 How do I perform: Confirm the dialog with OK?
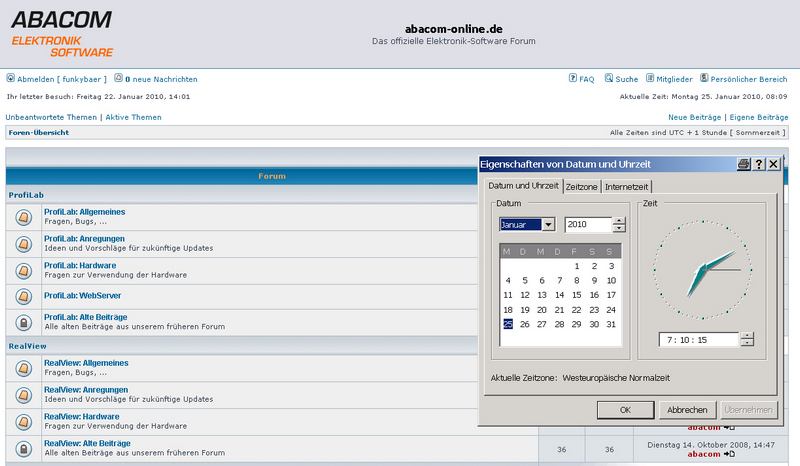click(x=626, y=410)
